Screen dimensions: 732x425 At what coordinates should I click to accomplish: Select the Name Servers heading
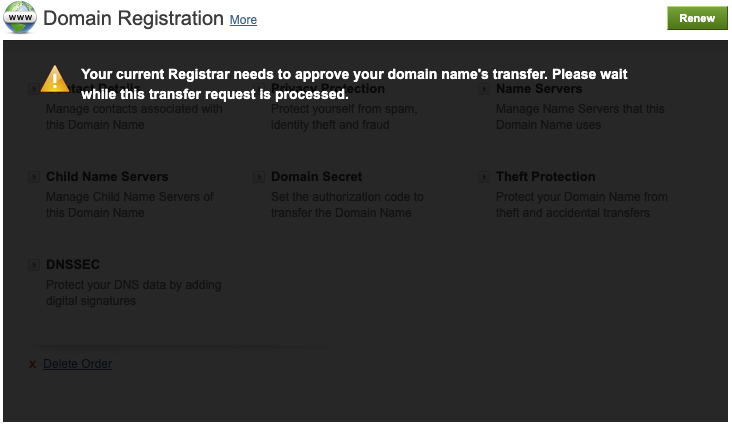click(539, 89)
